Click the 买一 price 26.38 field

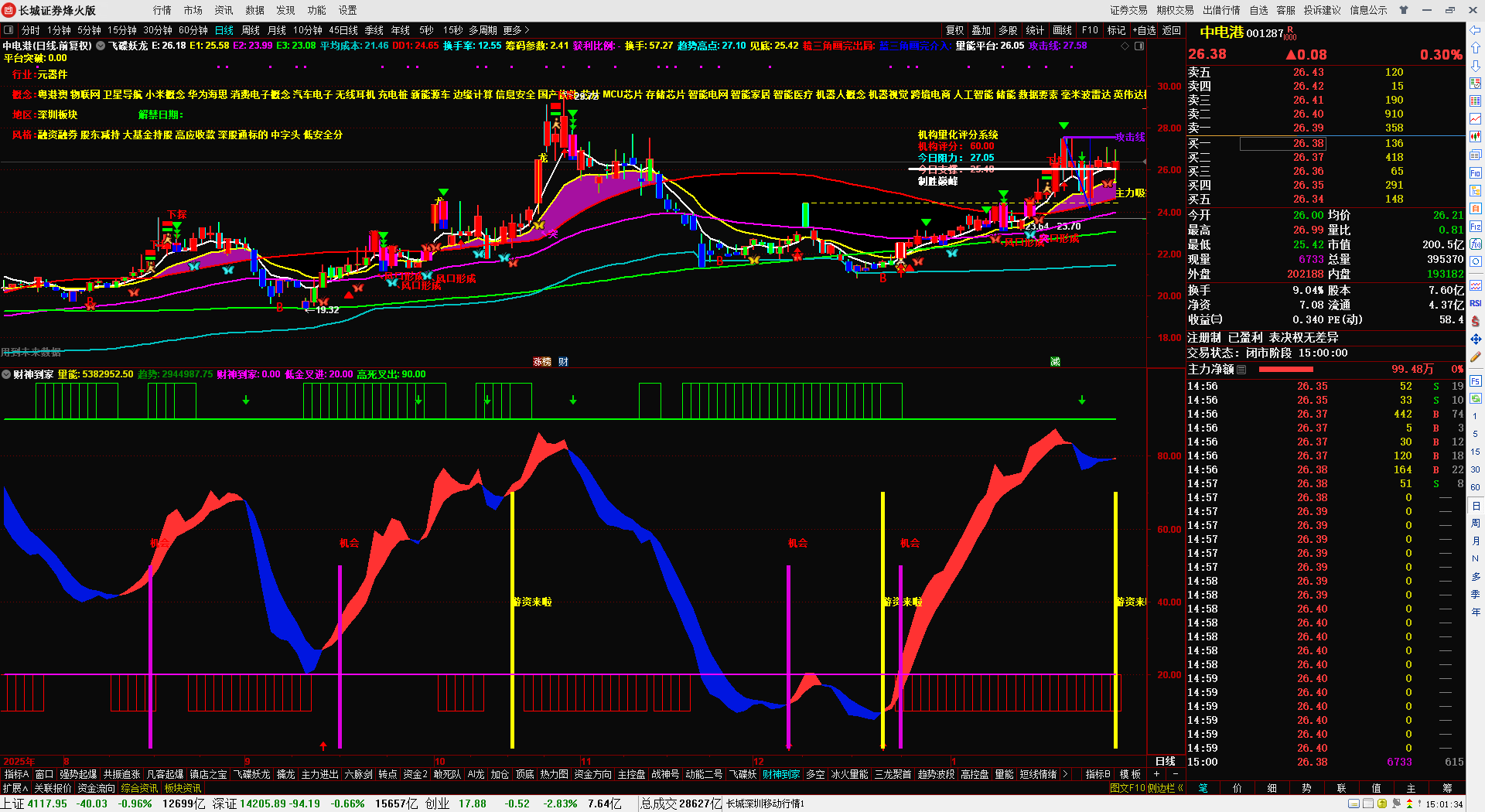coord(1283,143)
